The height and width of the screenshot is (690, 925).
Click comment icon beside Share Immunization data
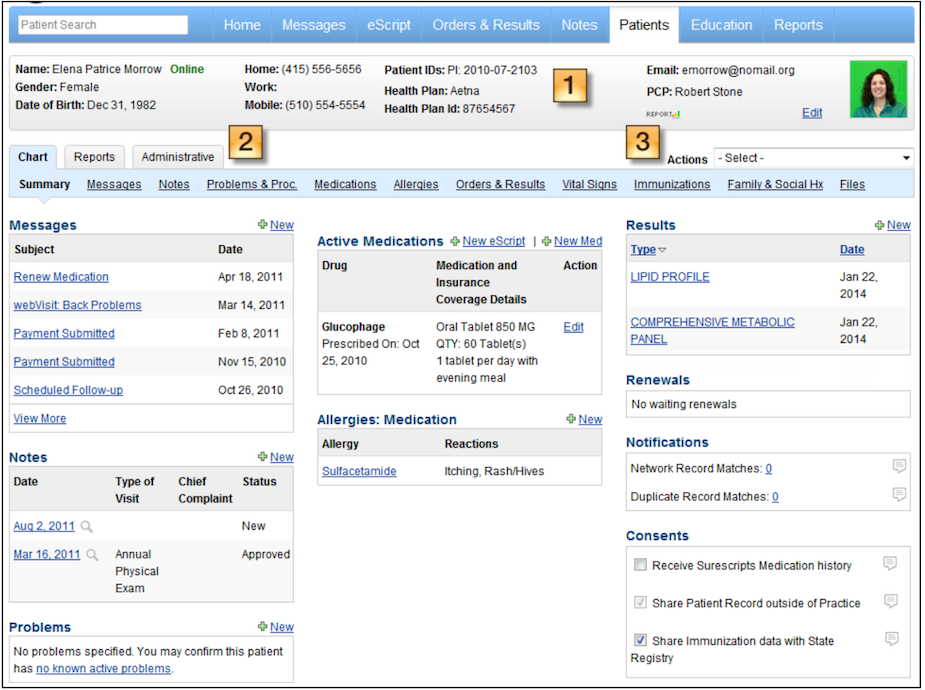click(892, 639)
